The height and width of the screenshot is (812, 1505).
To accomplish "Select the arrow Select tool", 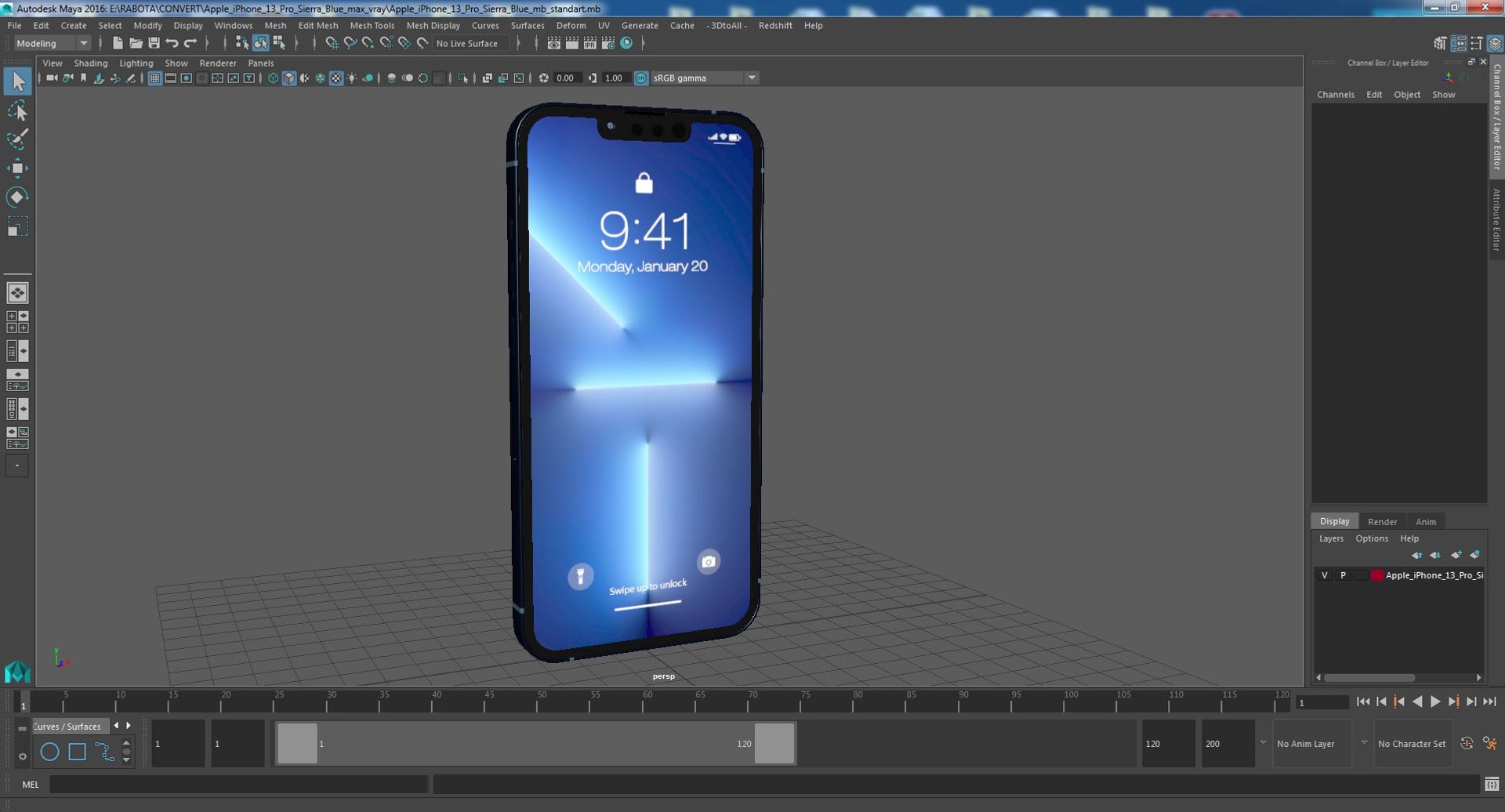I will 17,82.
